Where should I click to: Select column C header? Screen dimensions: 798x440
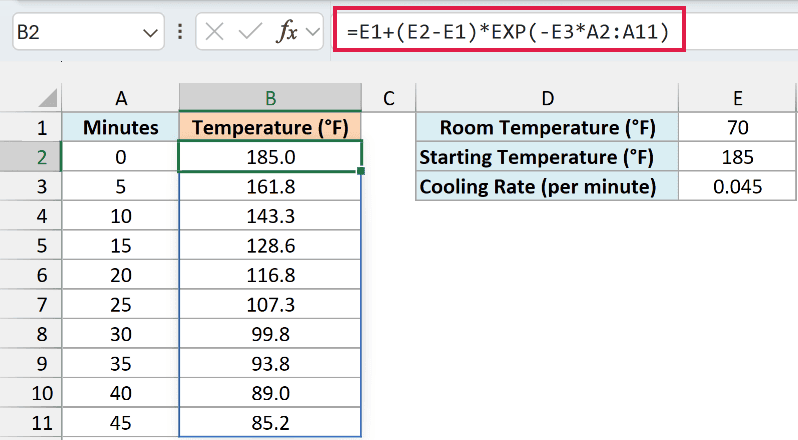389,98
